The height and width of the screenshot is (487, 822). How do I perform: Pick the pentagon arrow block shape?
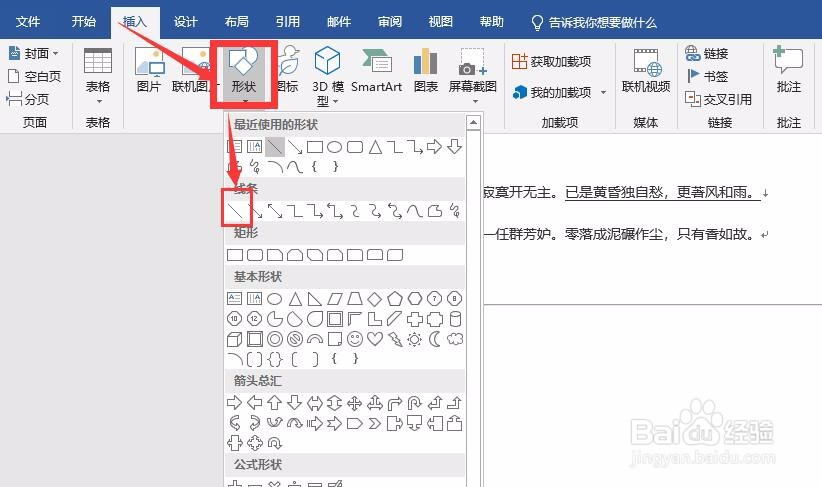coord(354,423)
